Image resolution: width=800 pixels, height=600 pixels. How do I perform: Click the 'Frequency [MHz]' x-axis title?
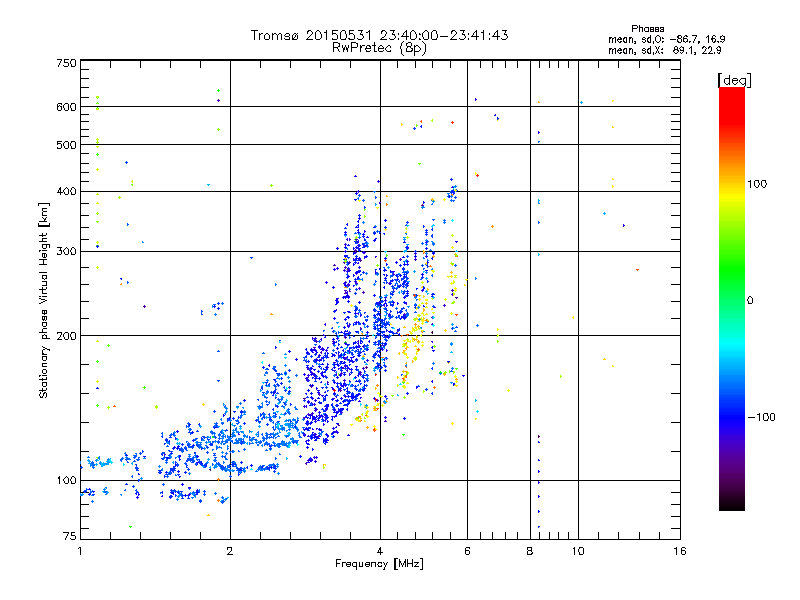click(x=379, y=564)
